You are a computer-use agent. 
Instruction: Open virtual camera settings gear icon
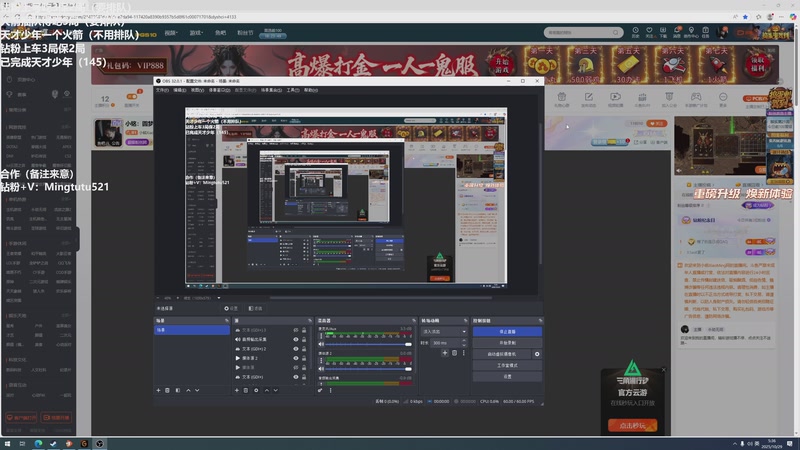537,354
